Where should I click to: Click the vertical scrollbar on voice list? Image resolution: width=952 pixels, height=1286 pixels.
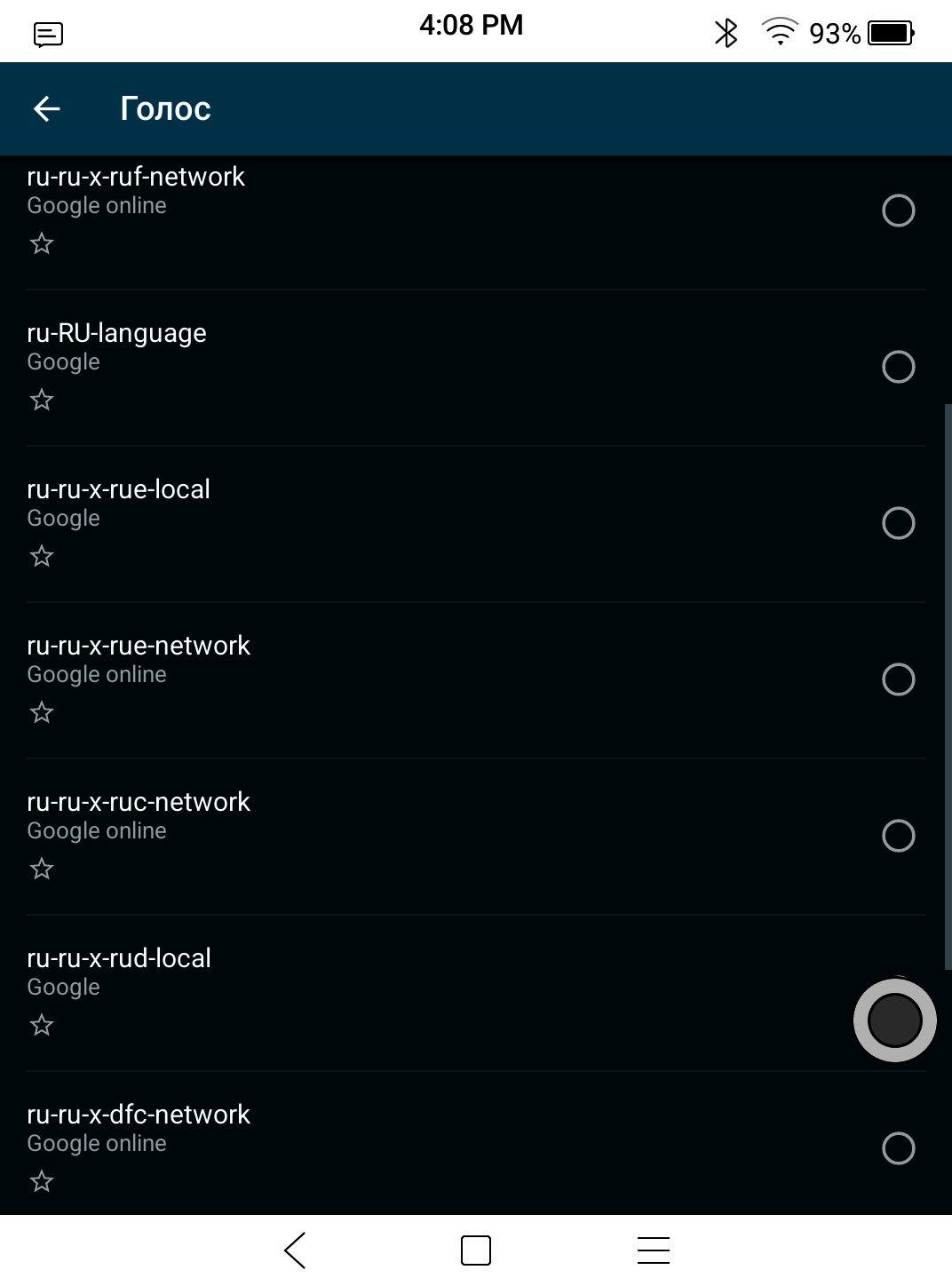[947, 684]
